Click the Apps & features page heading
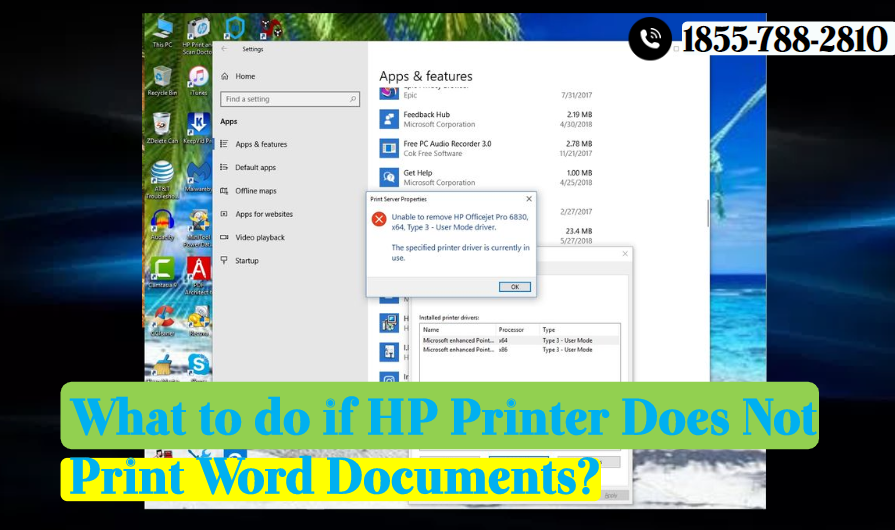This screenshot has width=895, height=530. coord(426,76)
